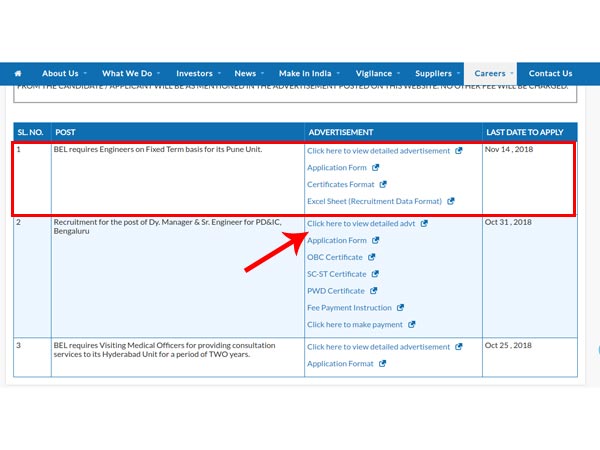Click external-link icon beside Pune Application Form

click(375, 168)
